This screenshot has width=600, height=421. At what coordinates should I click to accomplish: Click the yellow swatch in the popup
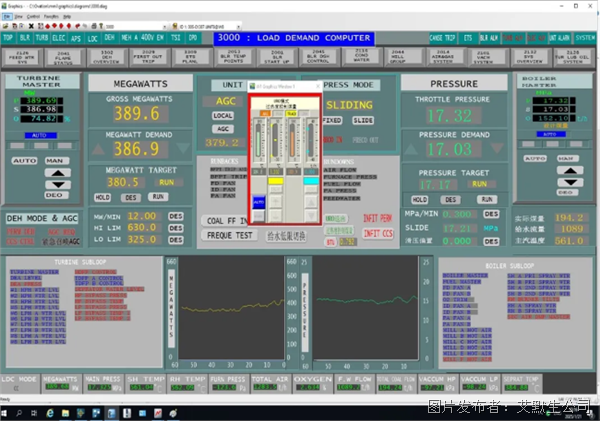click(x=275, y=181)
